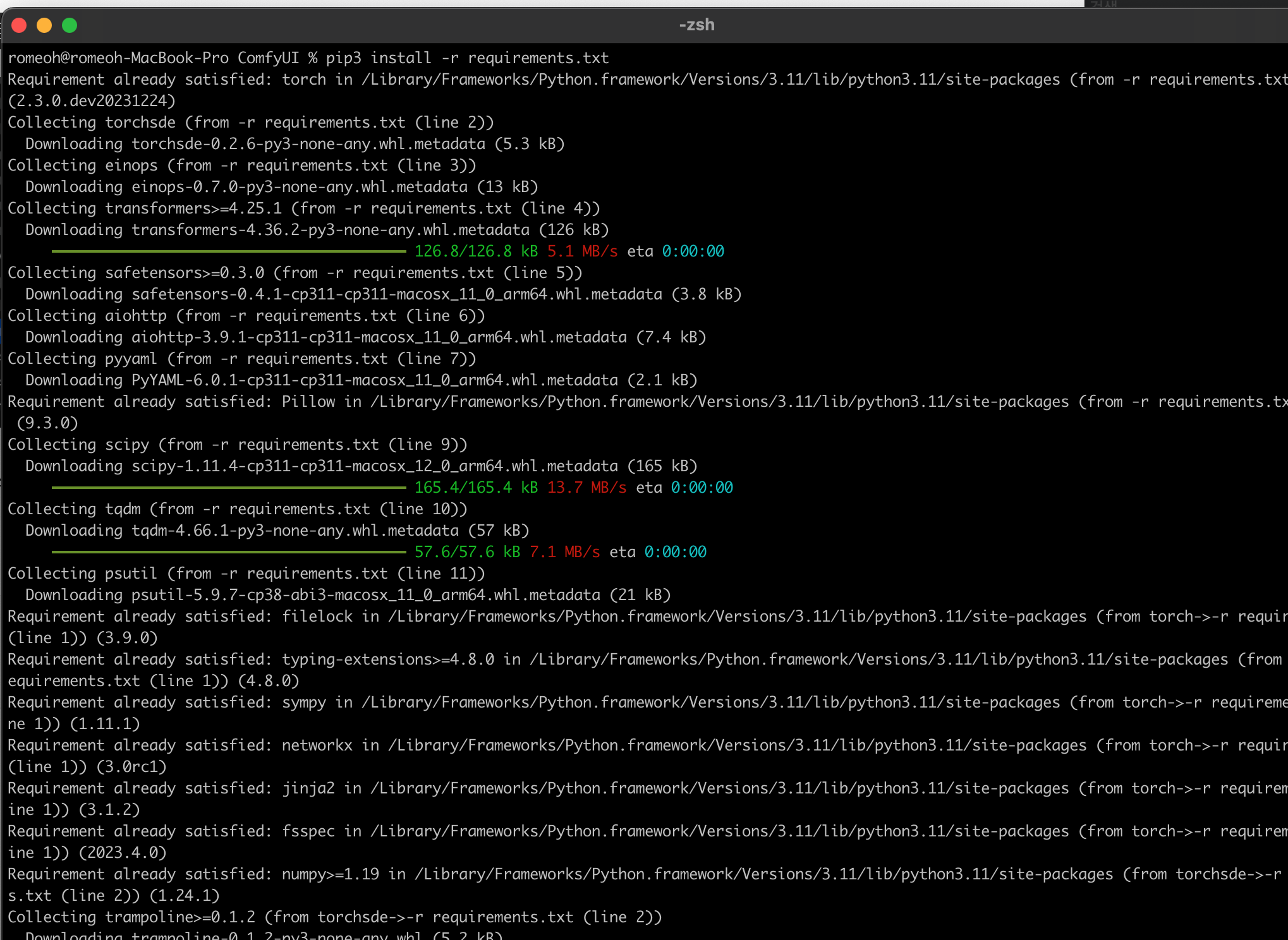1288x940 pixels.
Task: Click the 57.6/57.6 kB green size text
Action: point(466,552)
